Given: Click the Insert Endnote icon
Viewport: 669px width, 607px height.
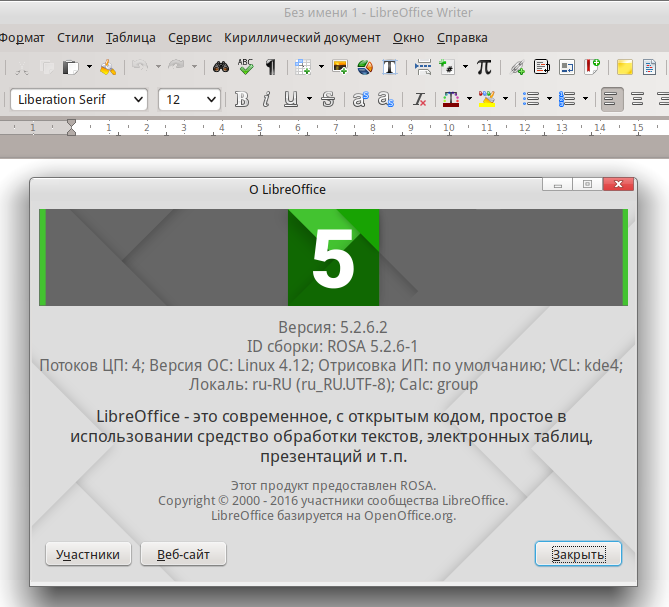Looking at the screenshot, I should click(567, 67).
